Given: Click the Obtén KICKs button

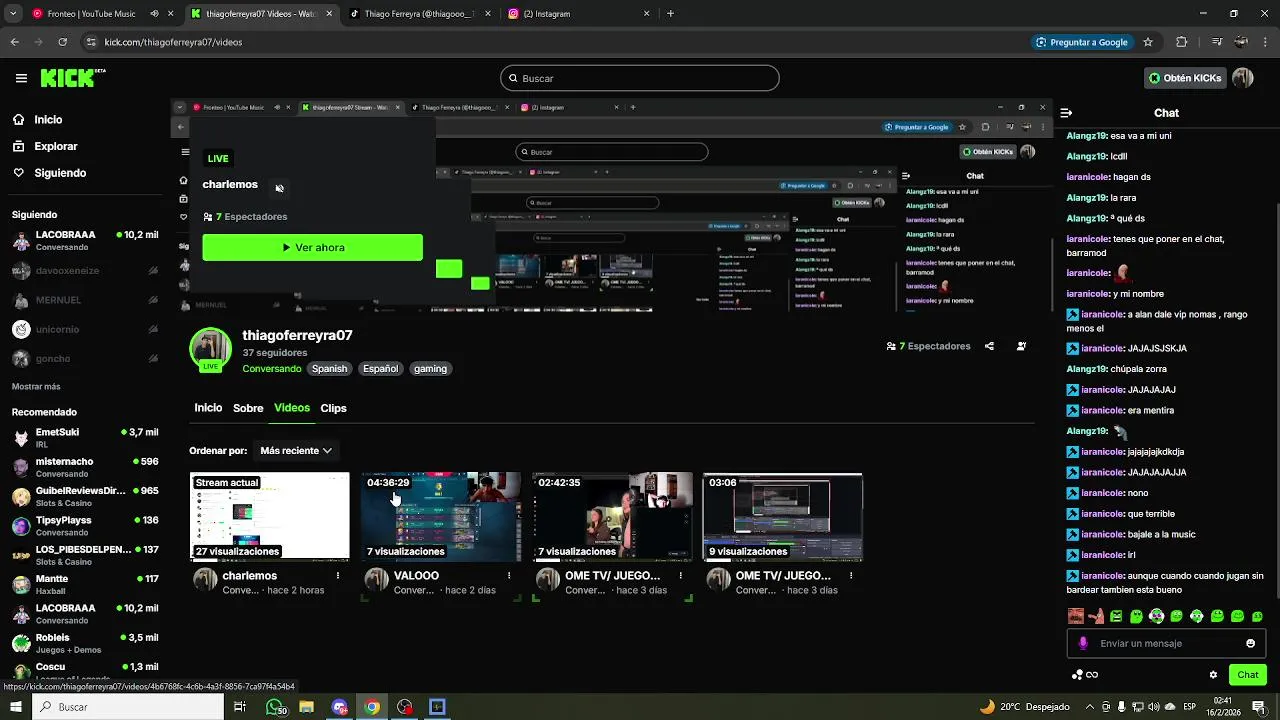Looking at the screenshot, I should click(1186, 78).
